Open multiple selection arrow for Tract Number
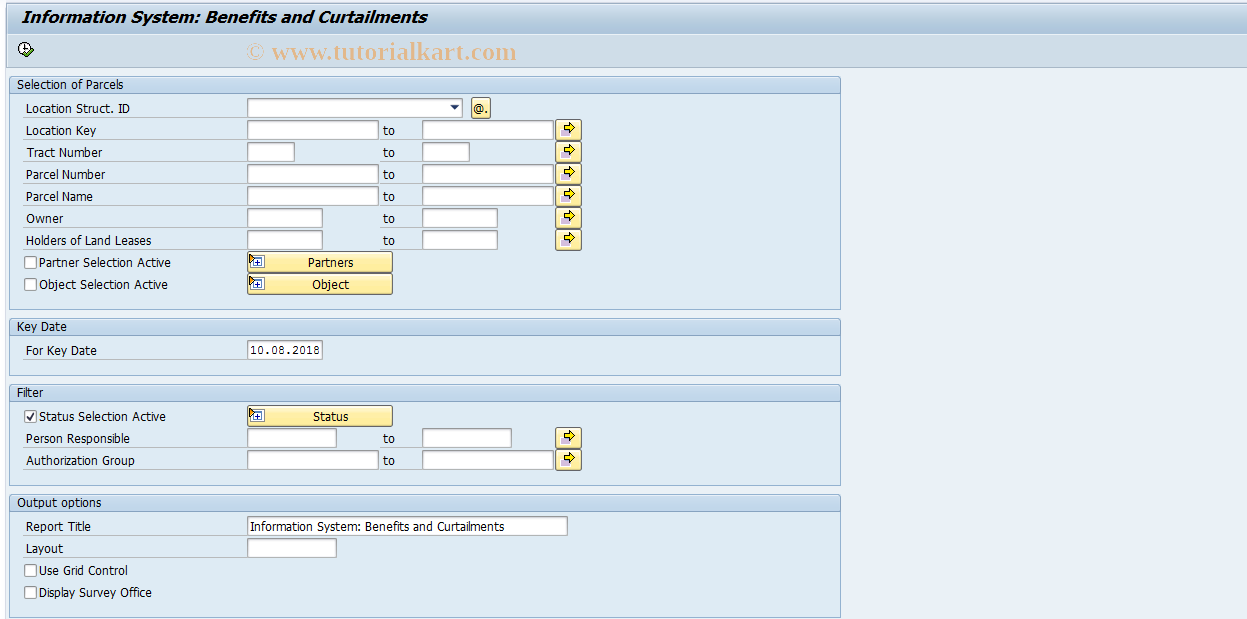The width and height of the screenshot is (1247, 619). (x=569, y=152)
